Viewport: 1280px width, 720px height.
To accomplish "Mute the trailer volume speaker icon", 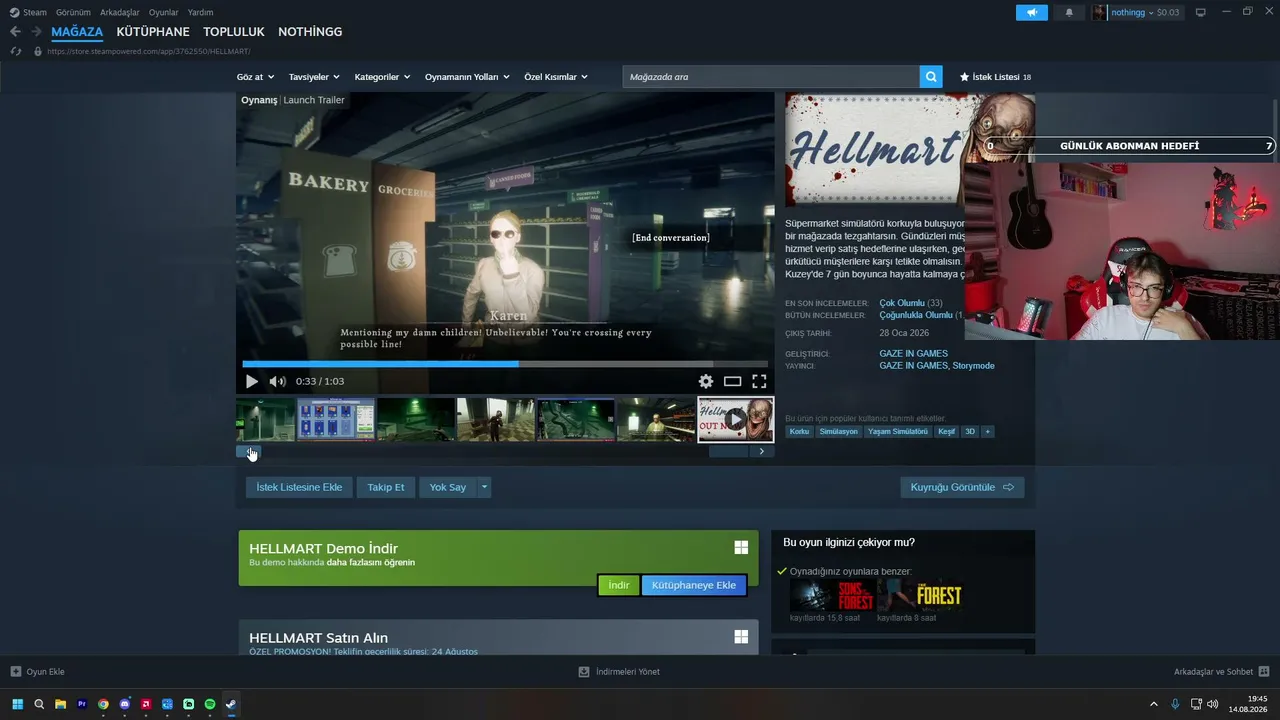I will (x=277, y=381).
